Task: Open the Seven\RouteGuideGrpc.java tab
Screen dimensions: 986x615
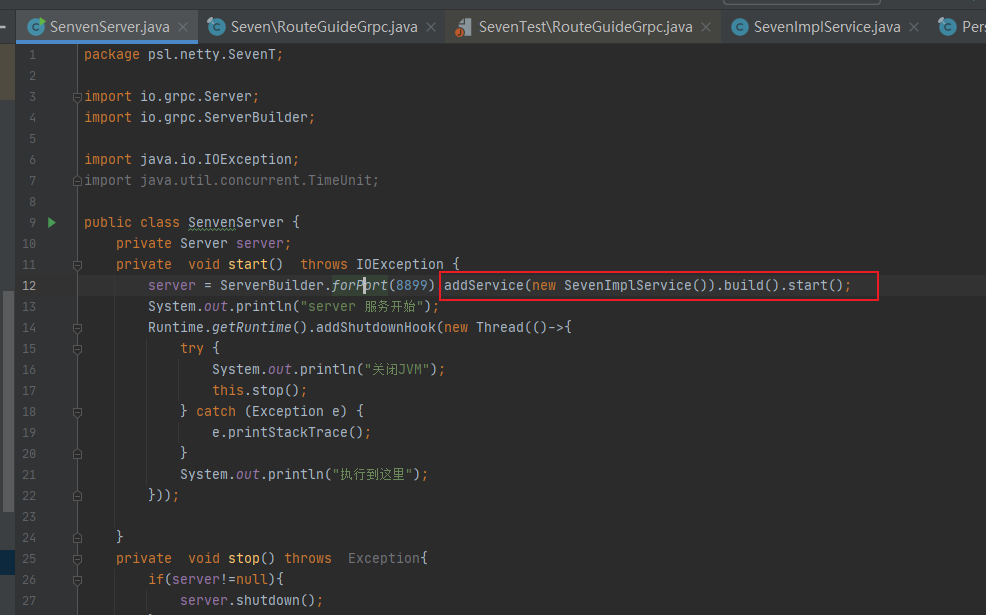Action: [323, 27]
